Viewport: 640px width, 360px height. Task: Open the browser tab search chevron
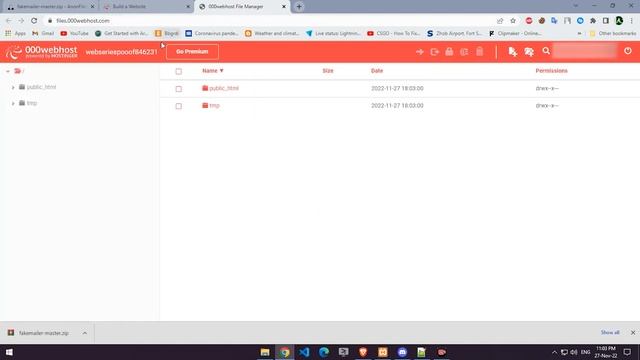pos(576,6)
